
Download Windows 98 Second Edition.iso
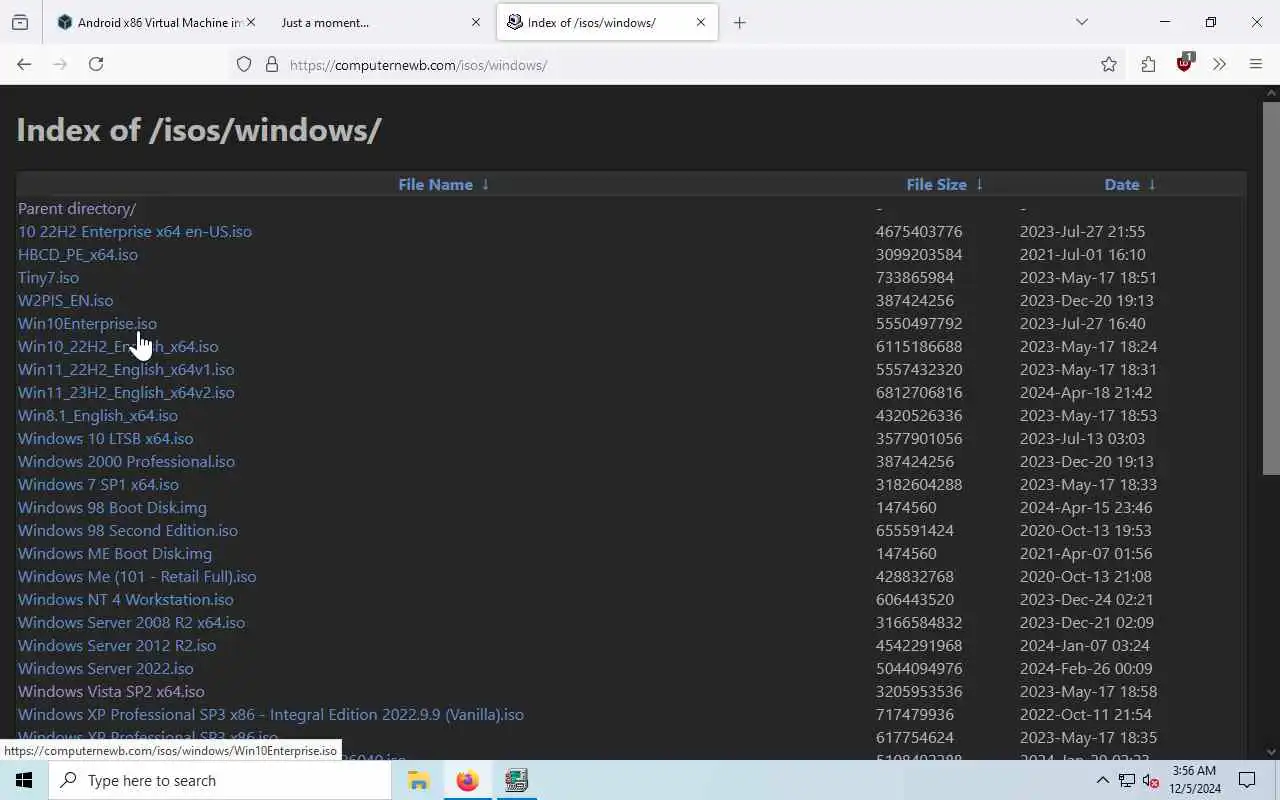(128, 530)
